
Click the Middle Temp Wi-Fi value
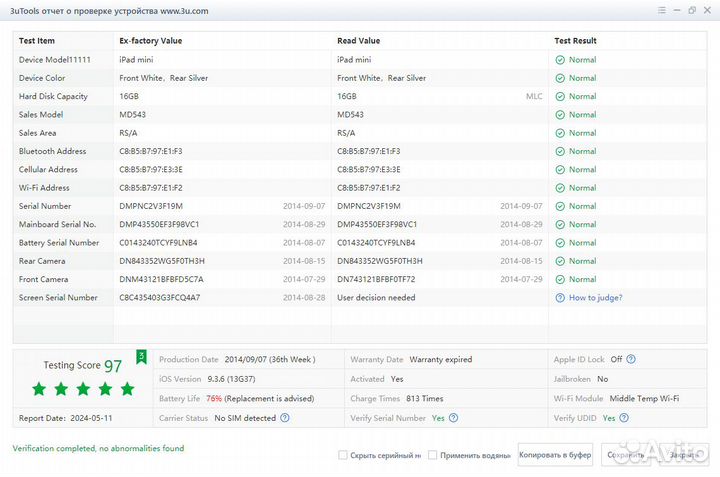coord(644,398)
